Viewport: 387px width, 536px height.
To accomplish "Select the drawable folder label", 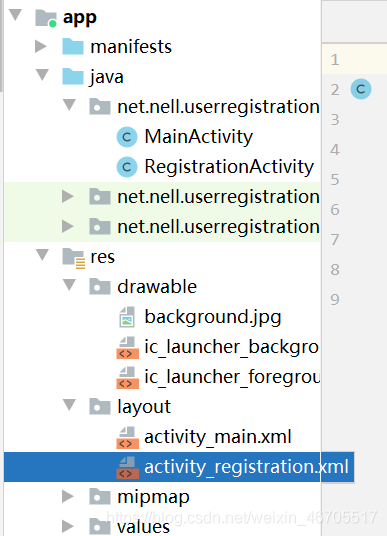I will (x=157, y=286).
